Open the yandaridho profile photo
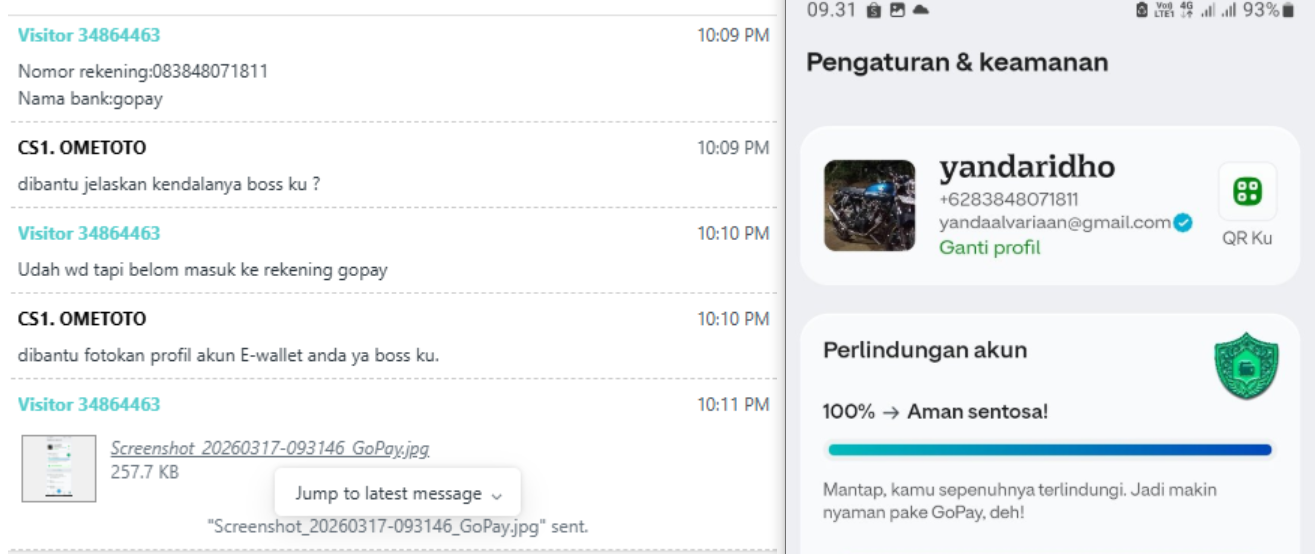Viewport: 1315px width, 554px height. click(x=869, y=205)
